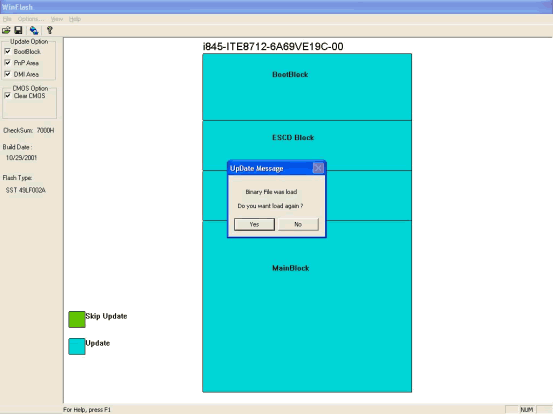Open the Options menu

[31, 19]
